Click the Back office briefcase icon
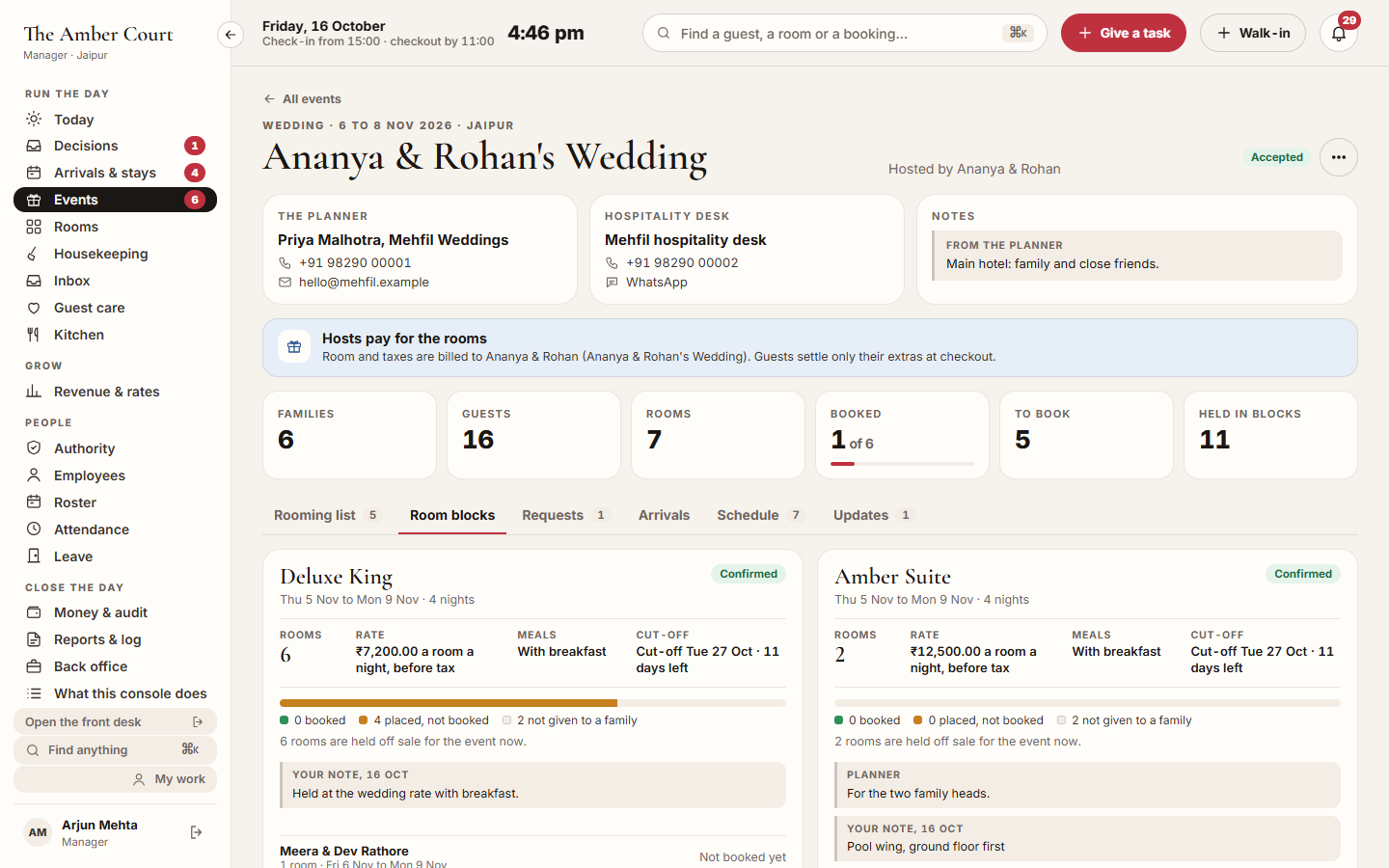 click(x=34, y=666)
